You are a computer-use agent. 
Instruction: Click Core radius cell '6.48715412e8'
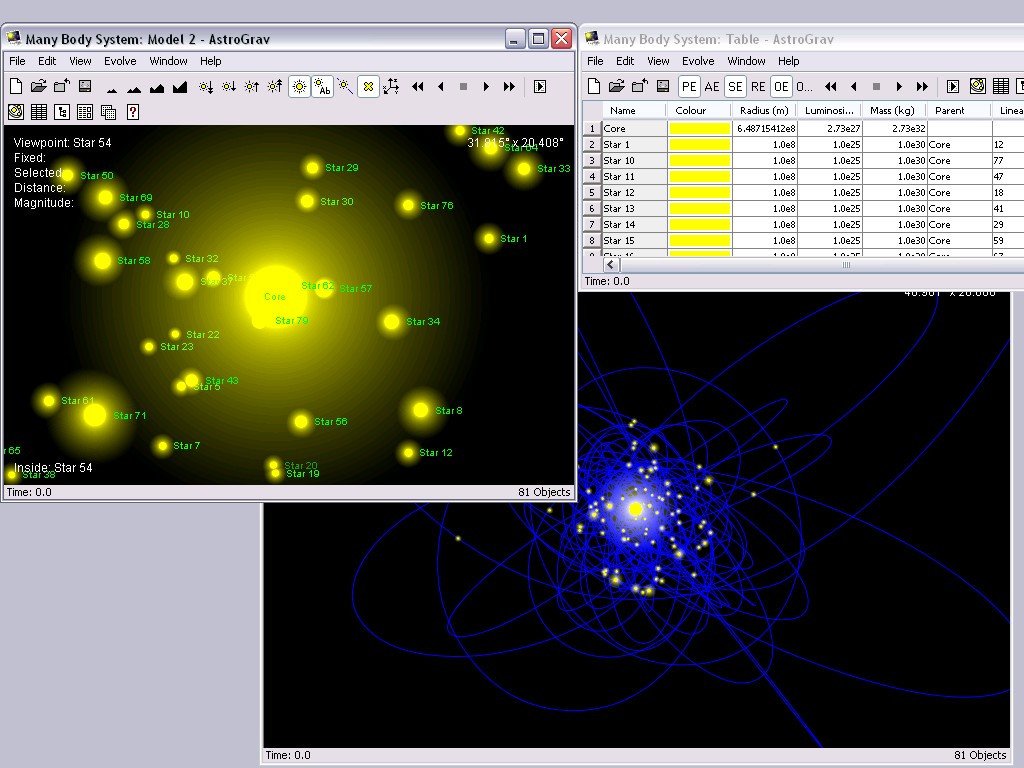(764, 129)
